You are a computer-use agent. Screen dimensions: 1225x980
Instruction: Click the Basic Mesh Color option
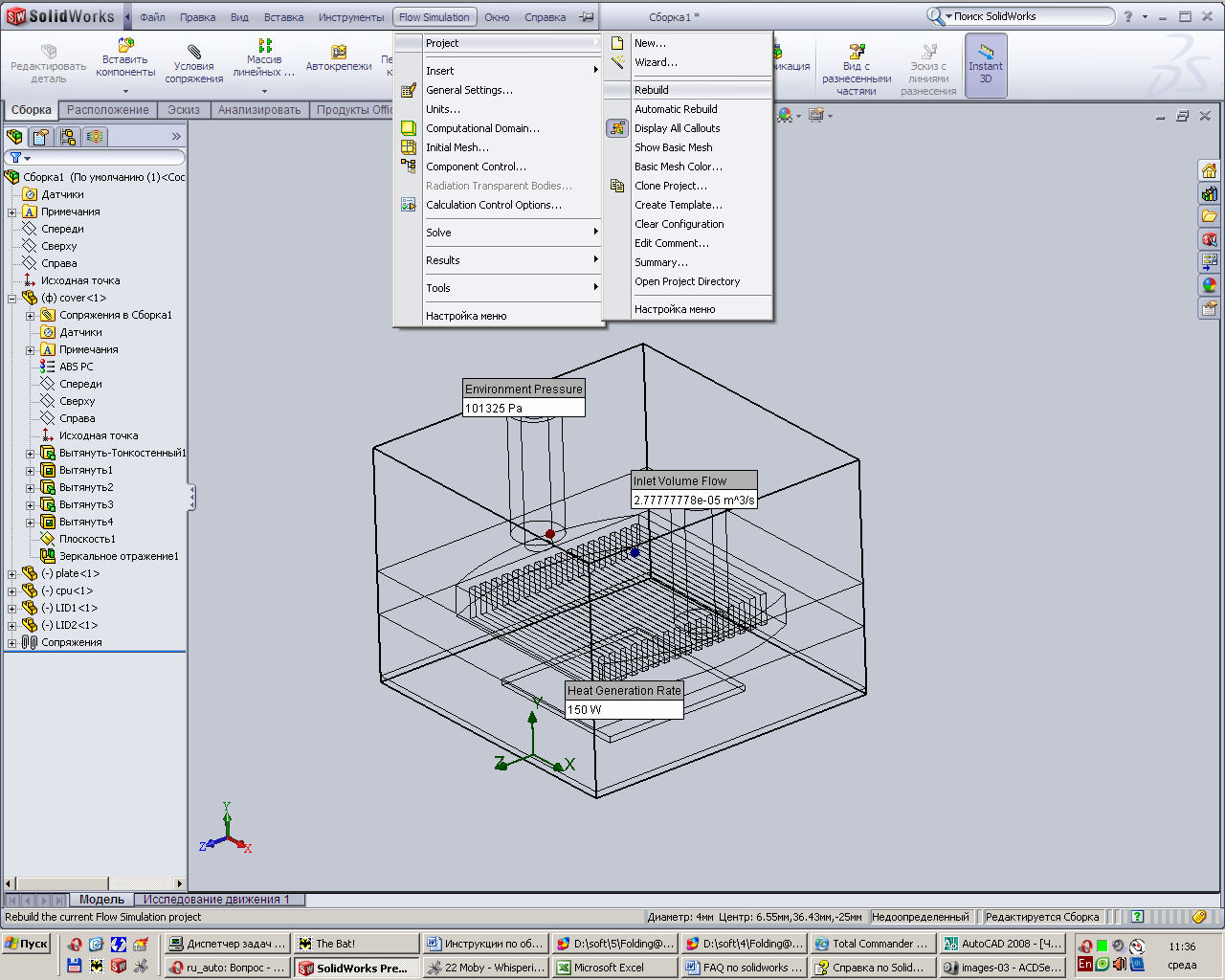tap(679, 167)
